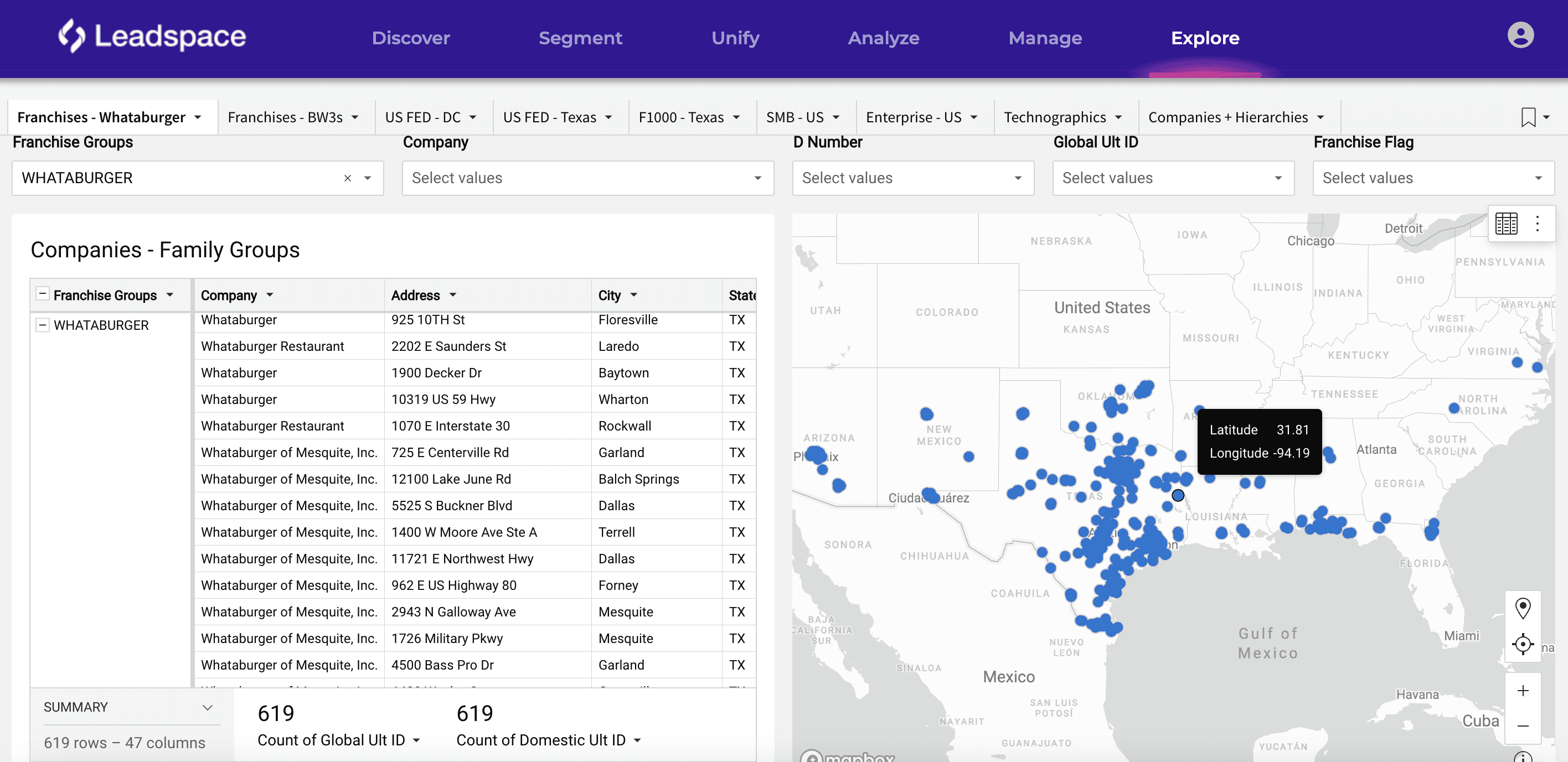Click the map location pin icon

[x=1523, y=608]
